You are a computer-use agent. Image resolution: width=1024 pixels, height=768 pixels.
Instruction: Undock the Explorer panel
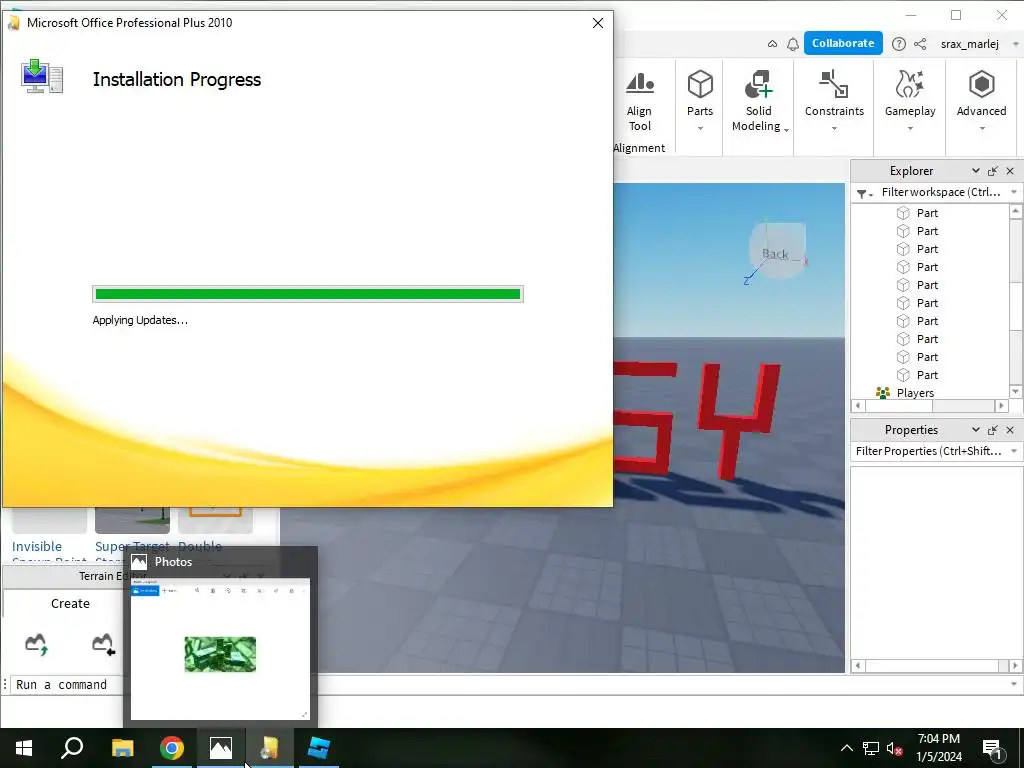[993, 171]
